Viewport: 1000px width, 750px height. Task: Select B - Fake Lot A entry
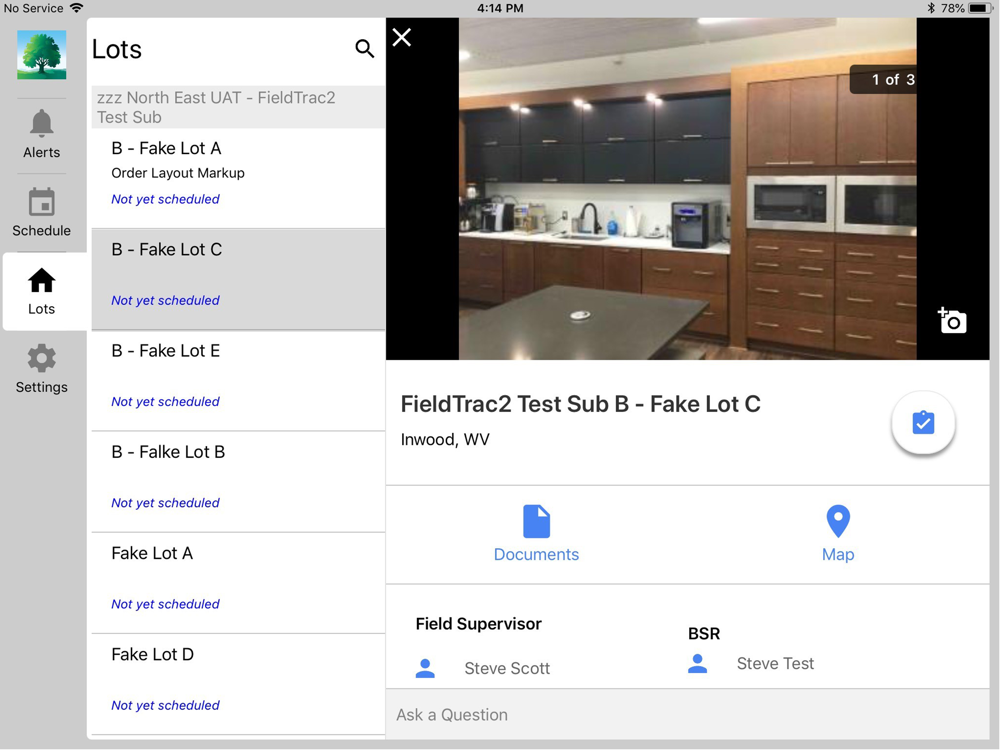coord(239,178)
